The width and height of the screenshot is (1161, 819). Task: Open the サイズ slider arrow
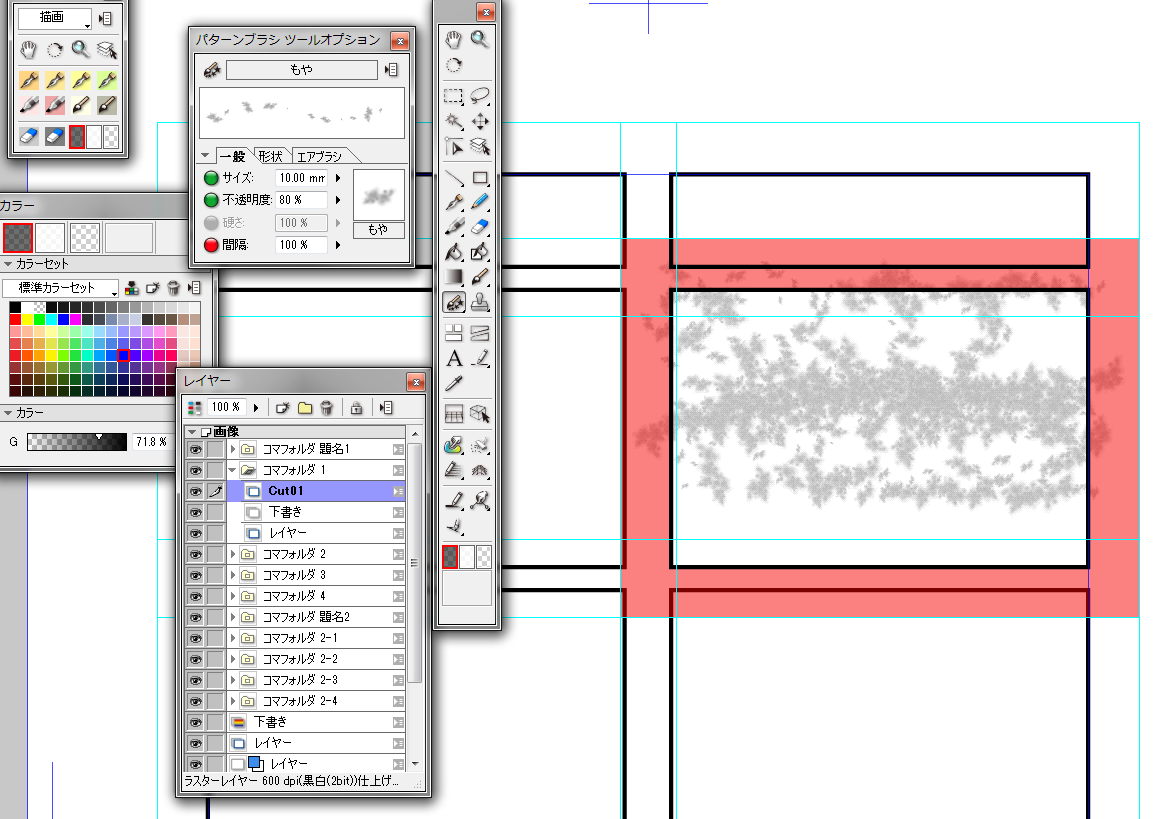(x=338, y=178)
